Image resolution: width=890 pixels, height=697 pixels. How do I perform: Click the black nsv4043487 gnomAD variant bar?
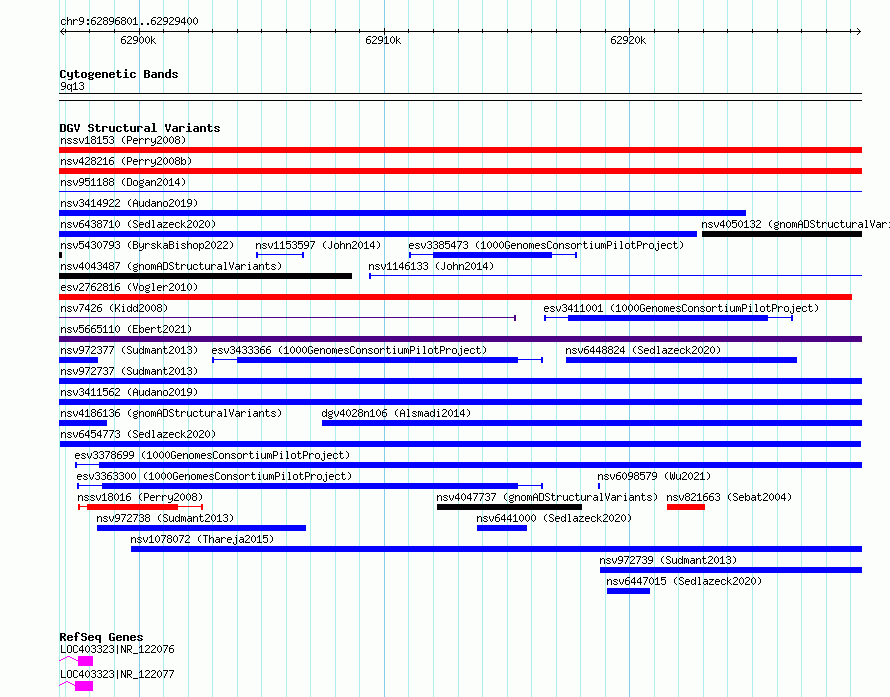coord(205,276)
